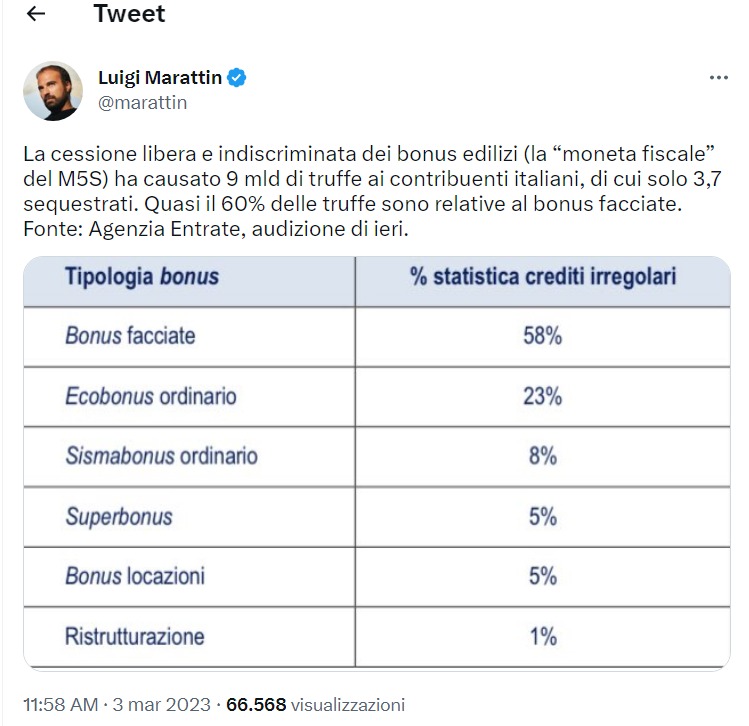View the 66.568 visualizzazioni count
Image resolution: width=749 pixels, height=726 pixels.
(315, 705)
